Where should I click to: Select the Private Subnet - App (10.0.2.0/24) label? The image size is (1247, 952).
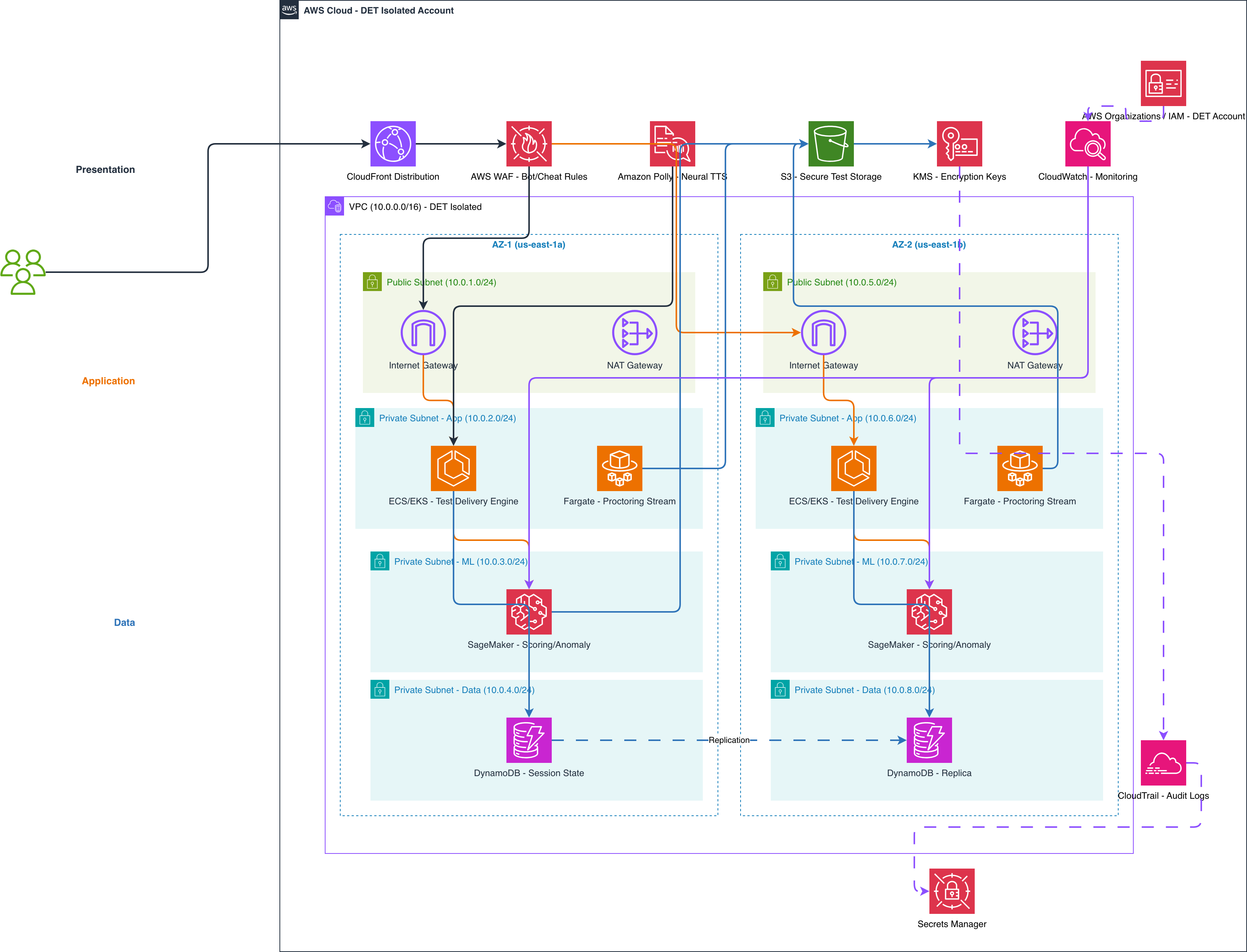pos(447,418)
